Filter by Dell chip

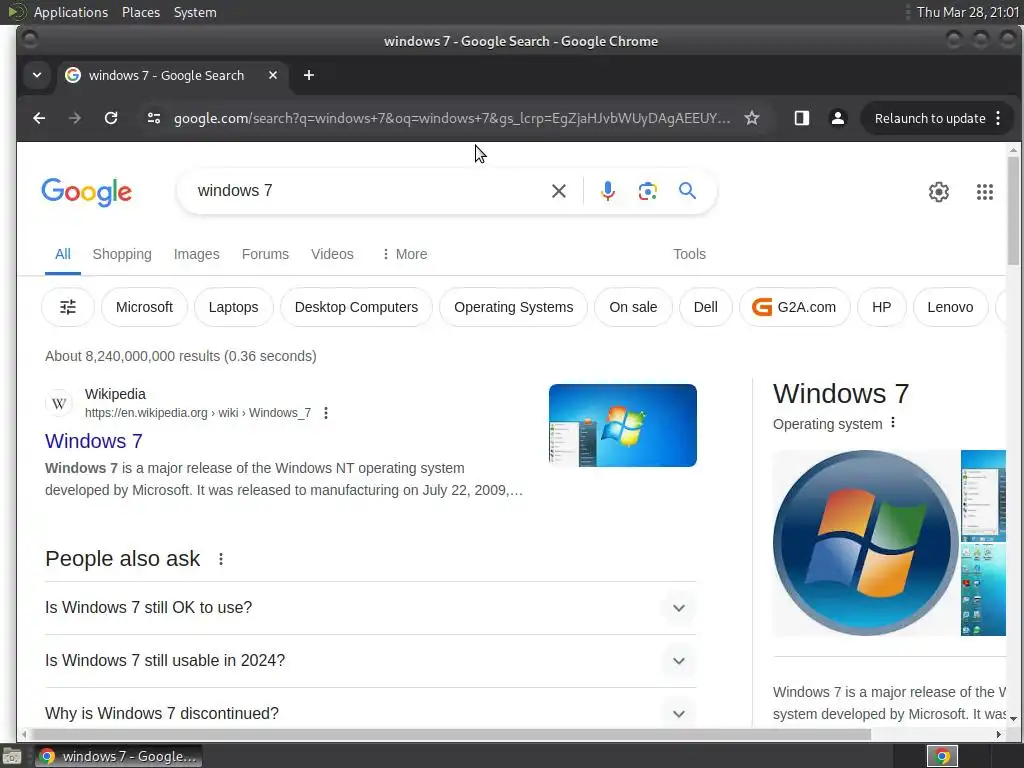tap(705, 307)
